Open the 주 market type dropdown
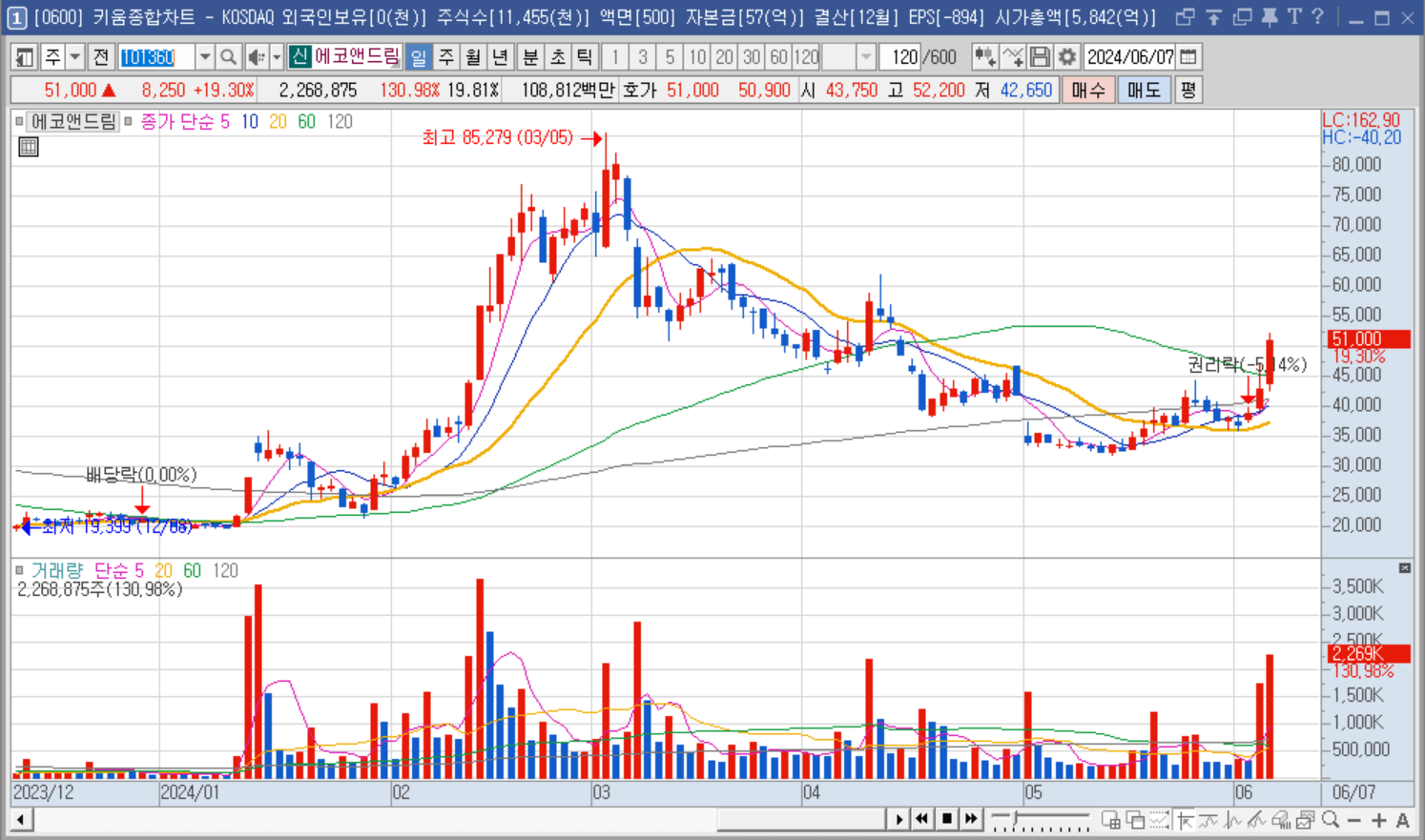The image size is (1425, 840). coord(74,57)
